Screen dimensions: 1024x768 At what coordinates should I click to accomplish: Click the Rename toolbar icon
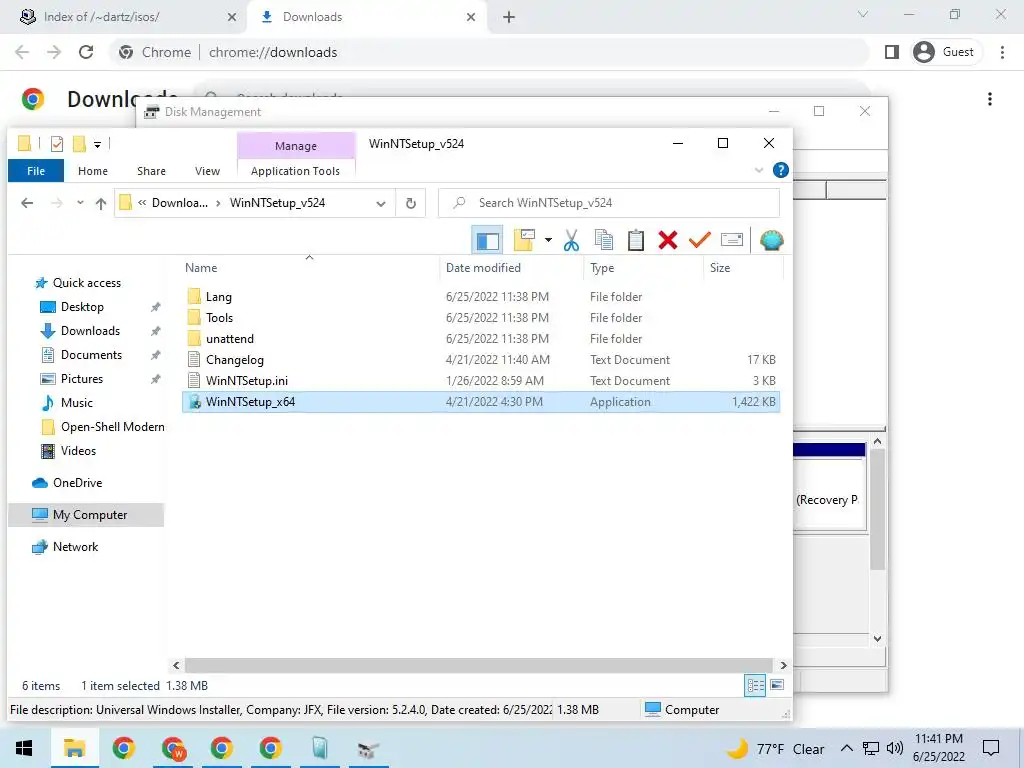click(731, 240)
